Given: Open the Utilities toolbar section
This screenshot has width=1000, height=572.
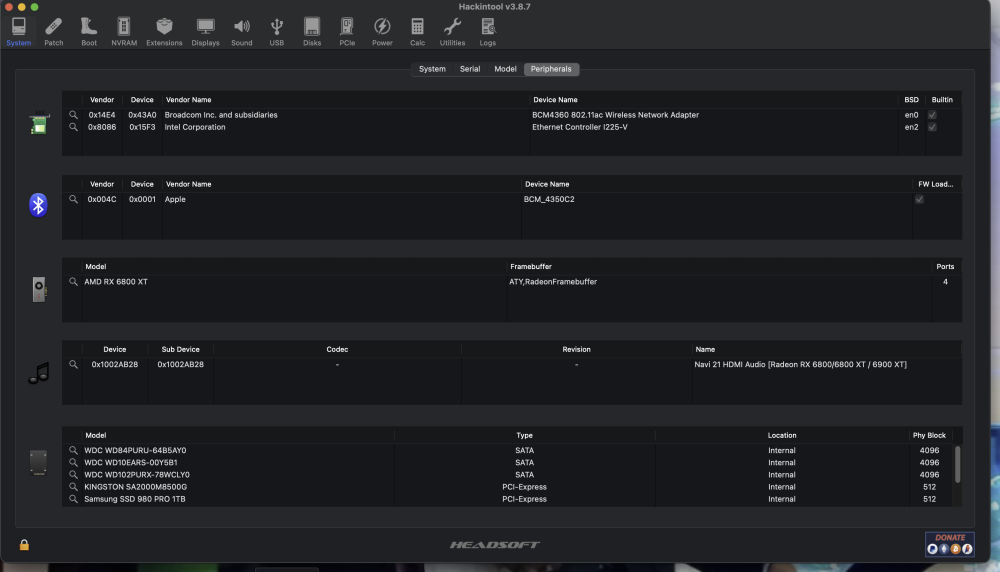Looking at the screenshot, I should [x=452, y=32].
